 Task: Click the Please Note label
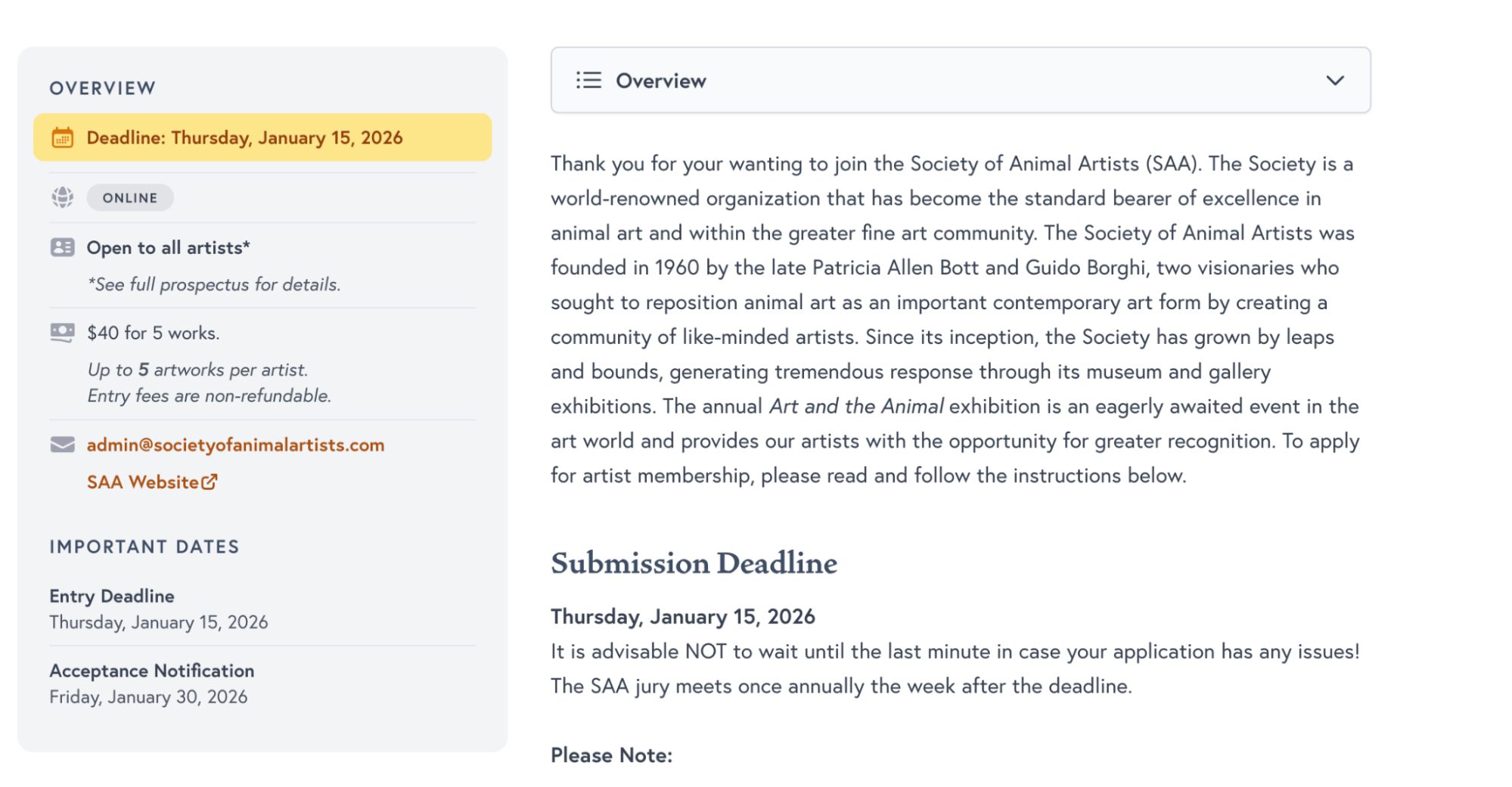(611, 754)
